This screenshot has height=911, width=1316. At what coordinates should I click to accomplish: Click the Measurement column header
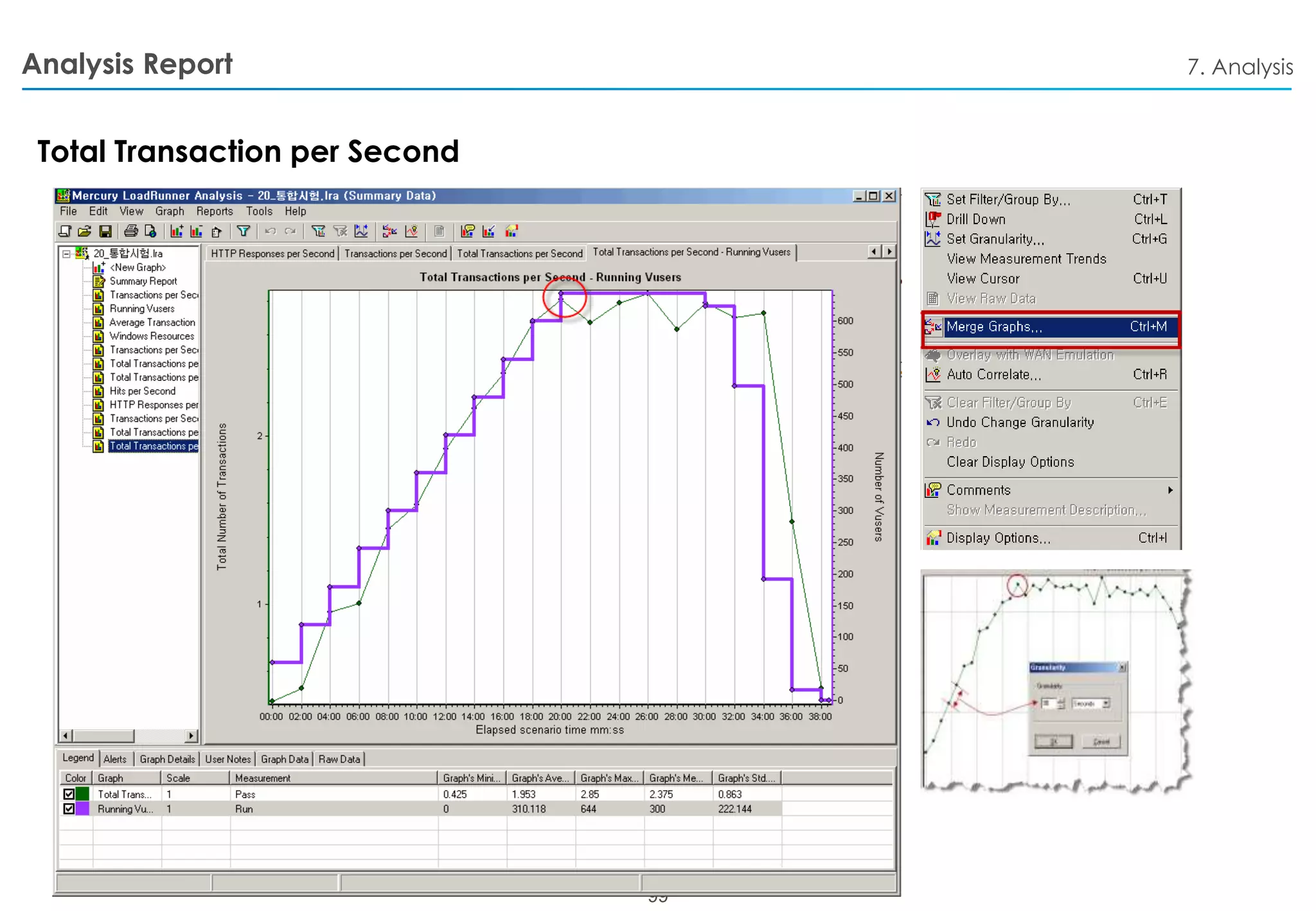[333, 778]
